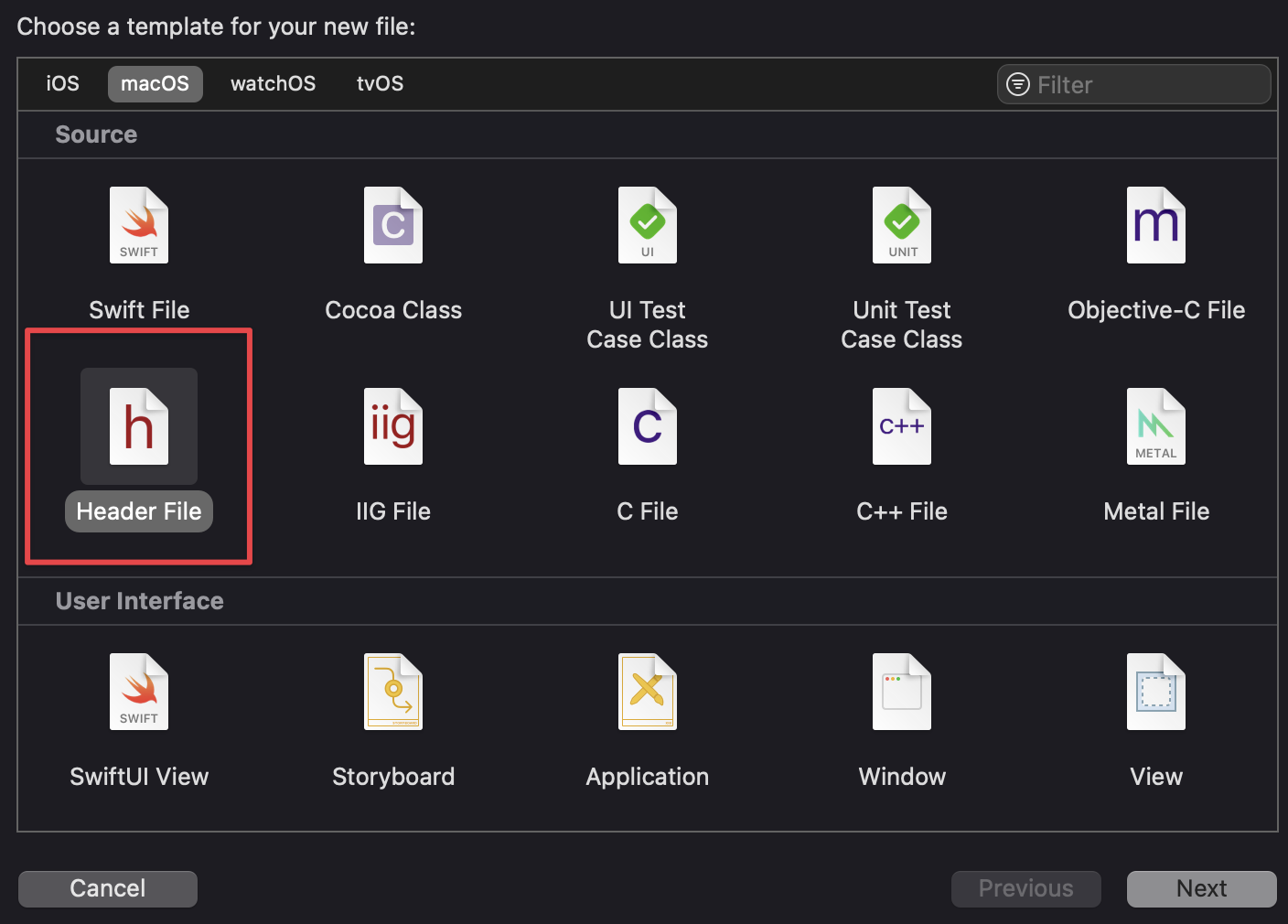
Task: Pick the UI Test Case Class icon
Action: click(x=648, y=225)
